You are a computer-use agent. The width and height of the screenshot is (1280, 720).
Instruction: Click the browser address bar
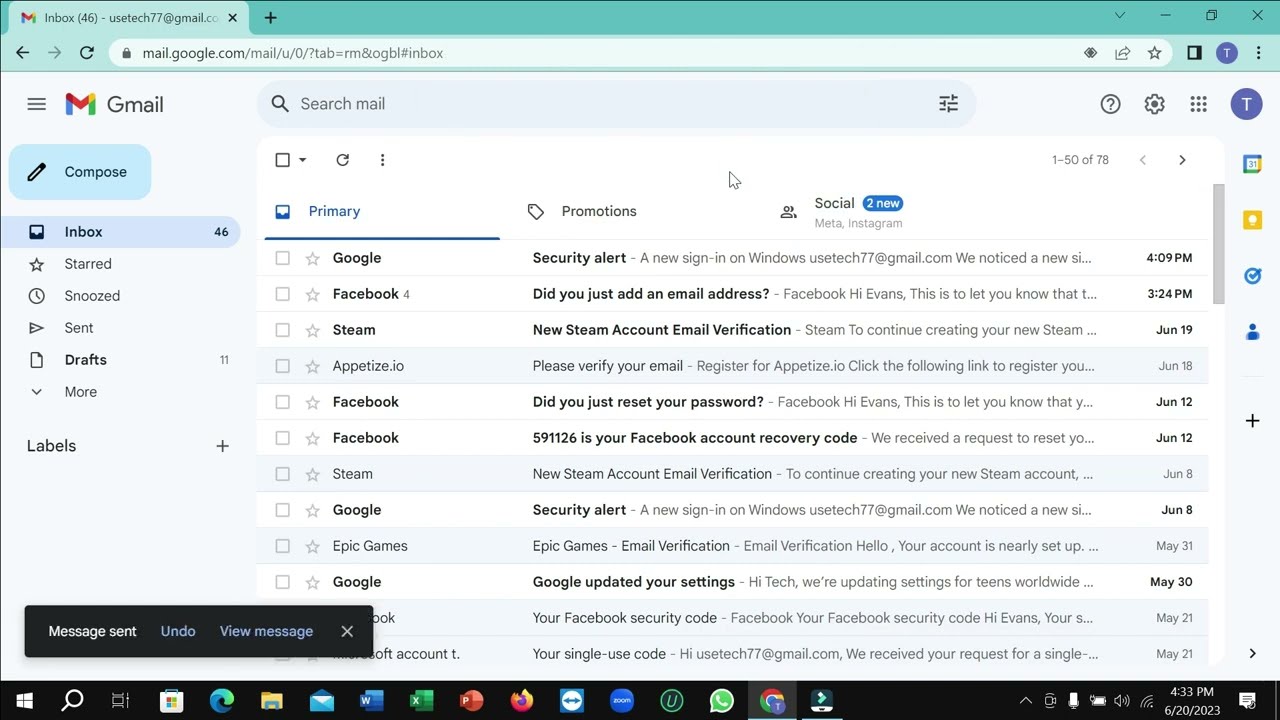coord(600,53)
